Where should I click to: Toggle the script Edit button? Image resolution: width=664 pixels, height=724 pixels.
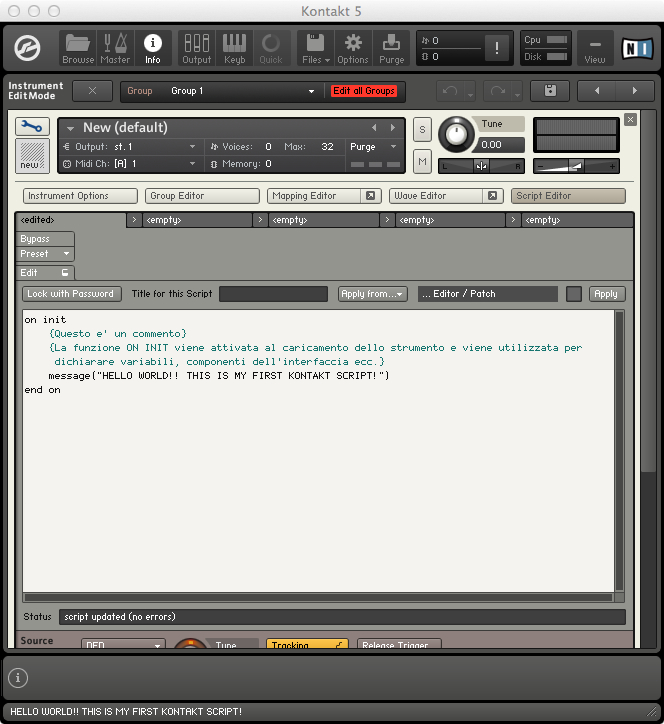tap(45, 272)
